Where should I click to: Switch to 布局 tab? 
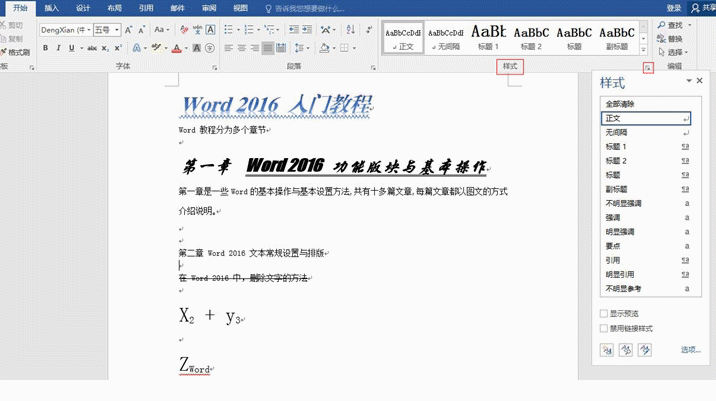(x=115, y=8)
